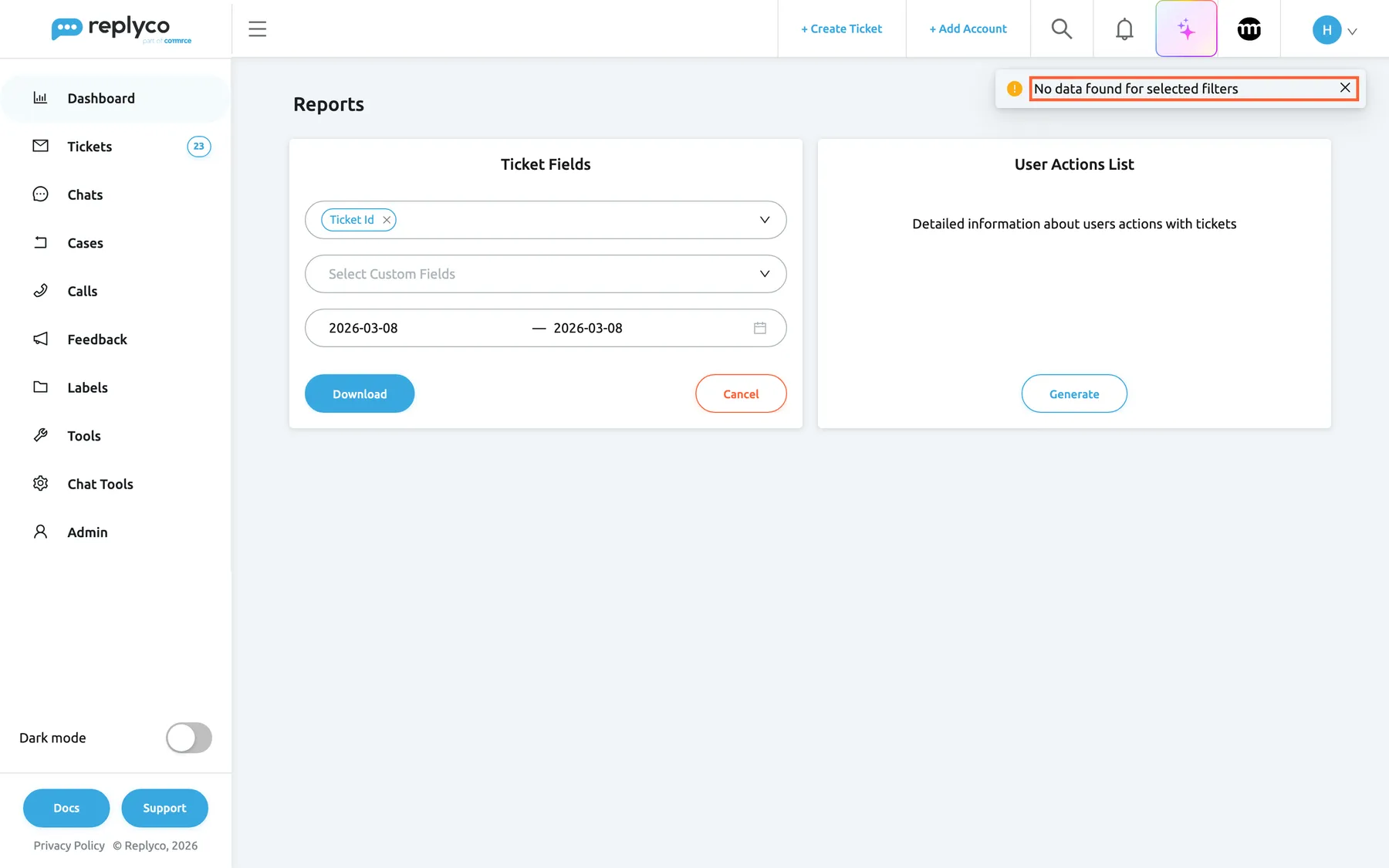Open search with magnifier icon
This screenshot has width=1389, height=868.
(x=1062, y=29)
